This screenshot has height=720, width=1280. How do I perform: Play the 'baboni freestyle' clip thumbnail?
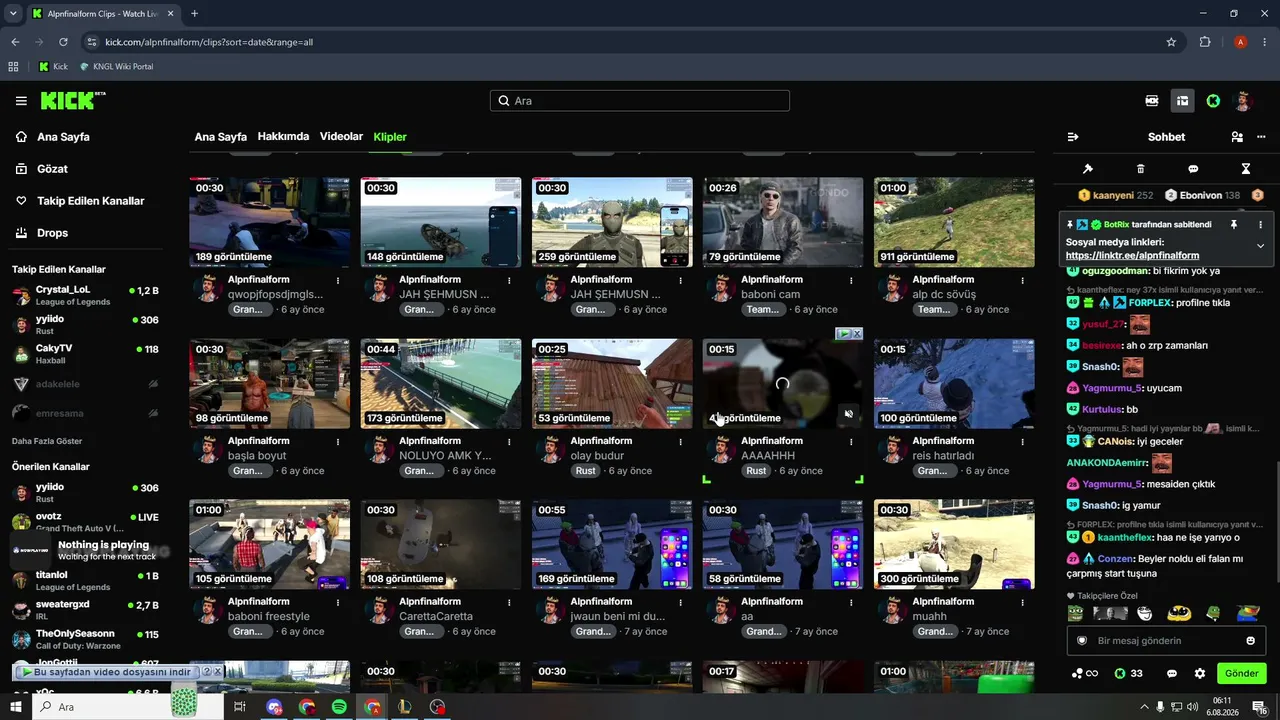270,544
